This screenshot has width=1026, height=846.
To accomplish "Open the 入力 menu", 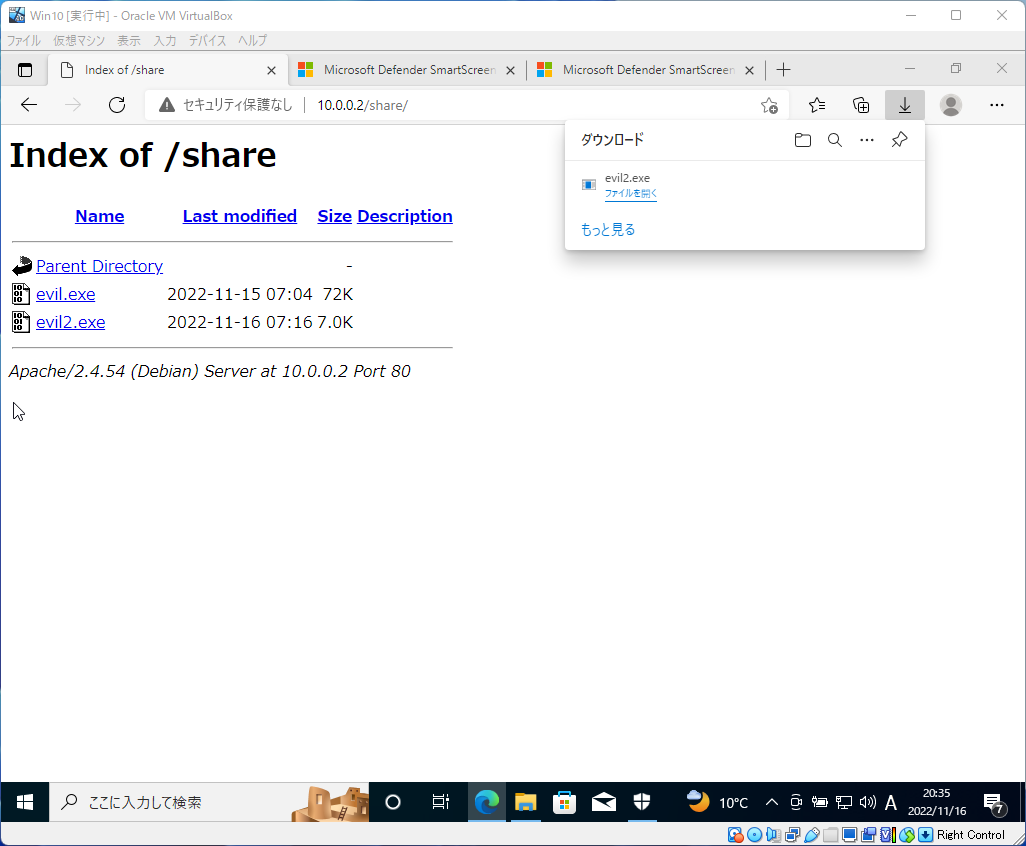I will coord(165,41).
